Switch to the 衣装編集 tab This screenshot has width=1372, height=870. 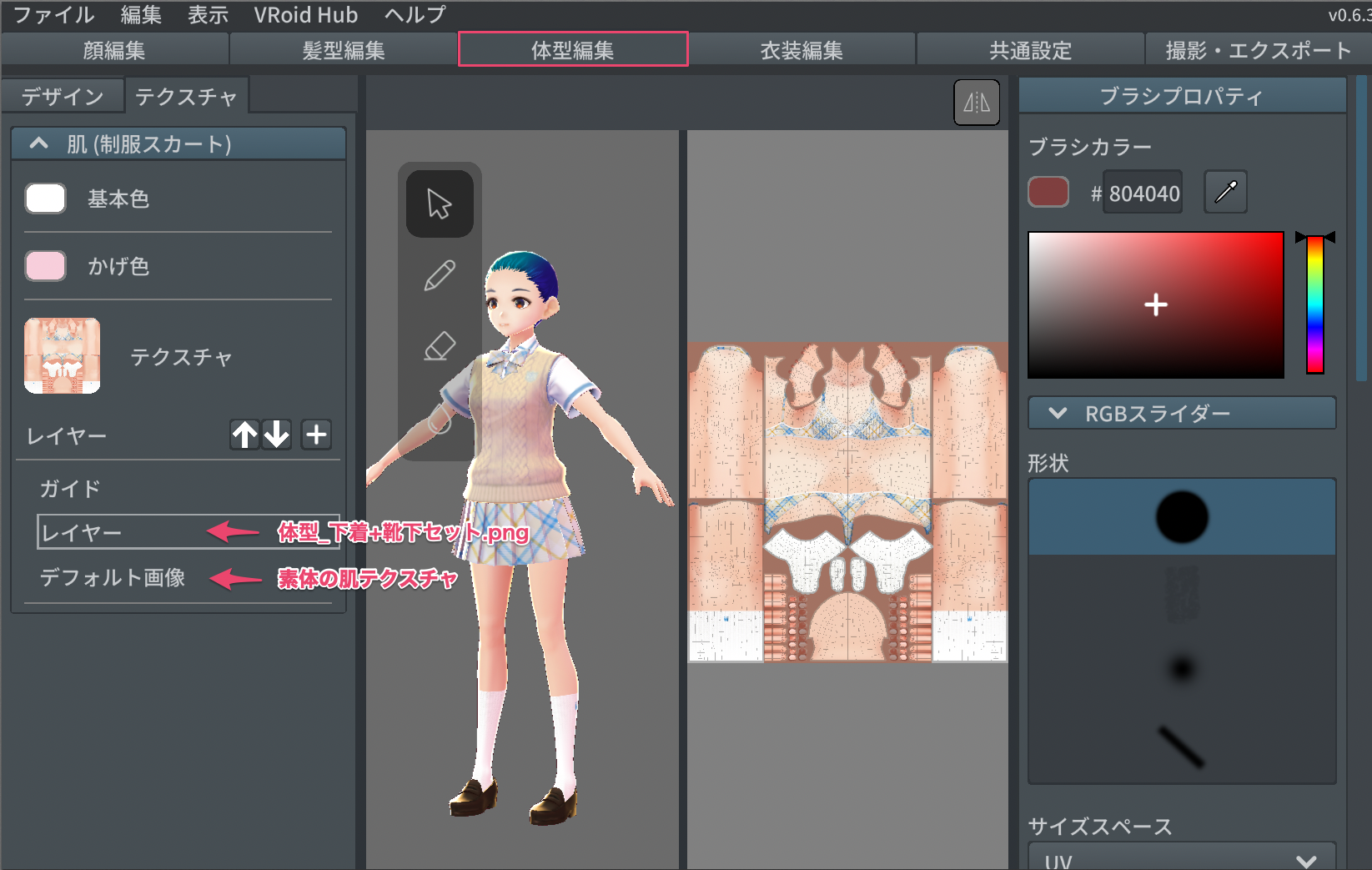[x=802, y=50]
